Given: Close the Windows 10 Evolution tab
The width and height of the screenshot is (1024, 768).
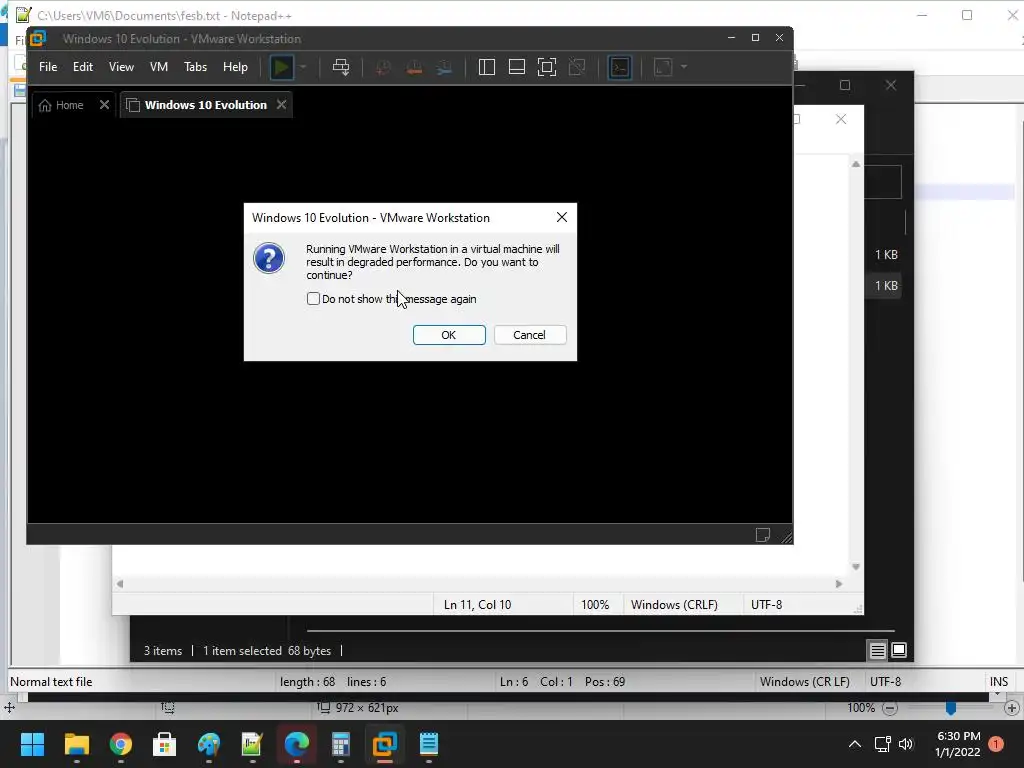Looking at the screenshot, I should point(281,104).
